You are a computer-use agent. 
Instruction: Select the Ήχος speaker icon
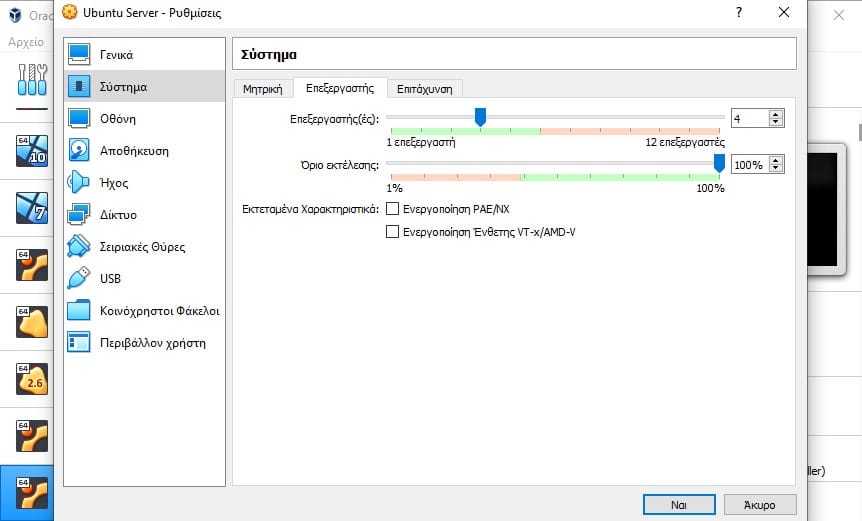[x=78, y=182]
